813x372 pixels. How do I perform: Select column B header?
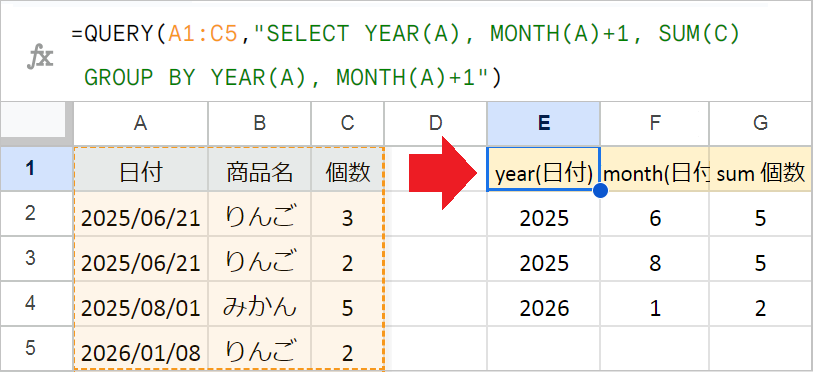[260, 123]
